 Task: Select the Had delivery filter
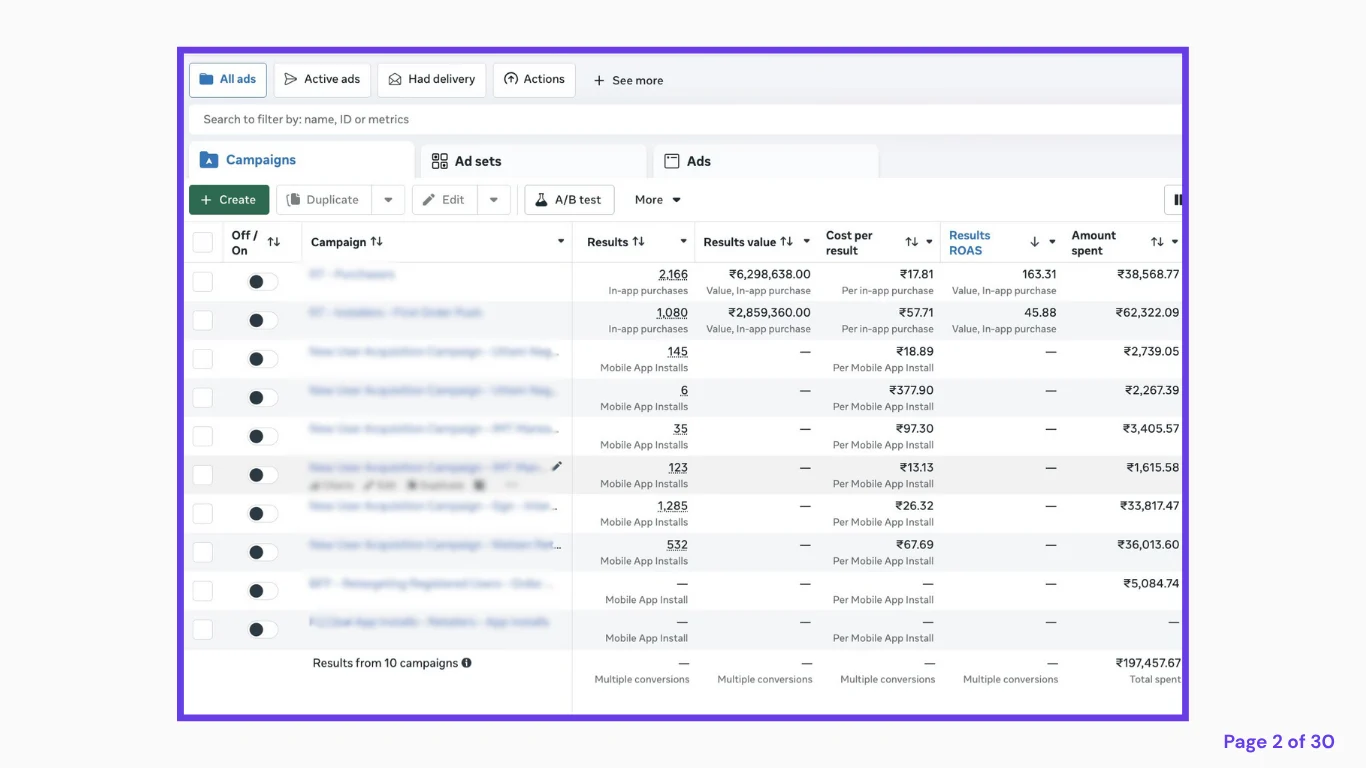point(432,80)
